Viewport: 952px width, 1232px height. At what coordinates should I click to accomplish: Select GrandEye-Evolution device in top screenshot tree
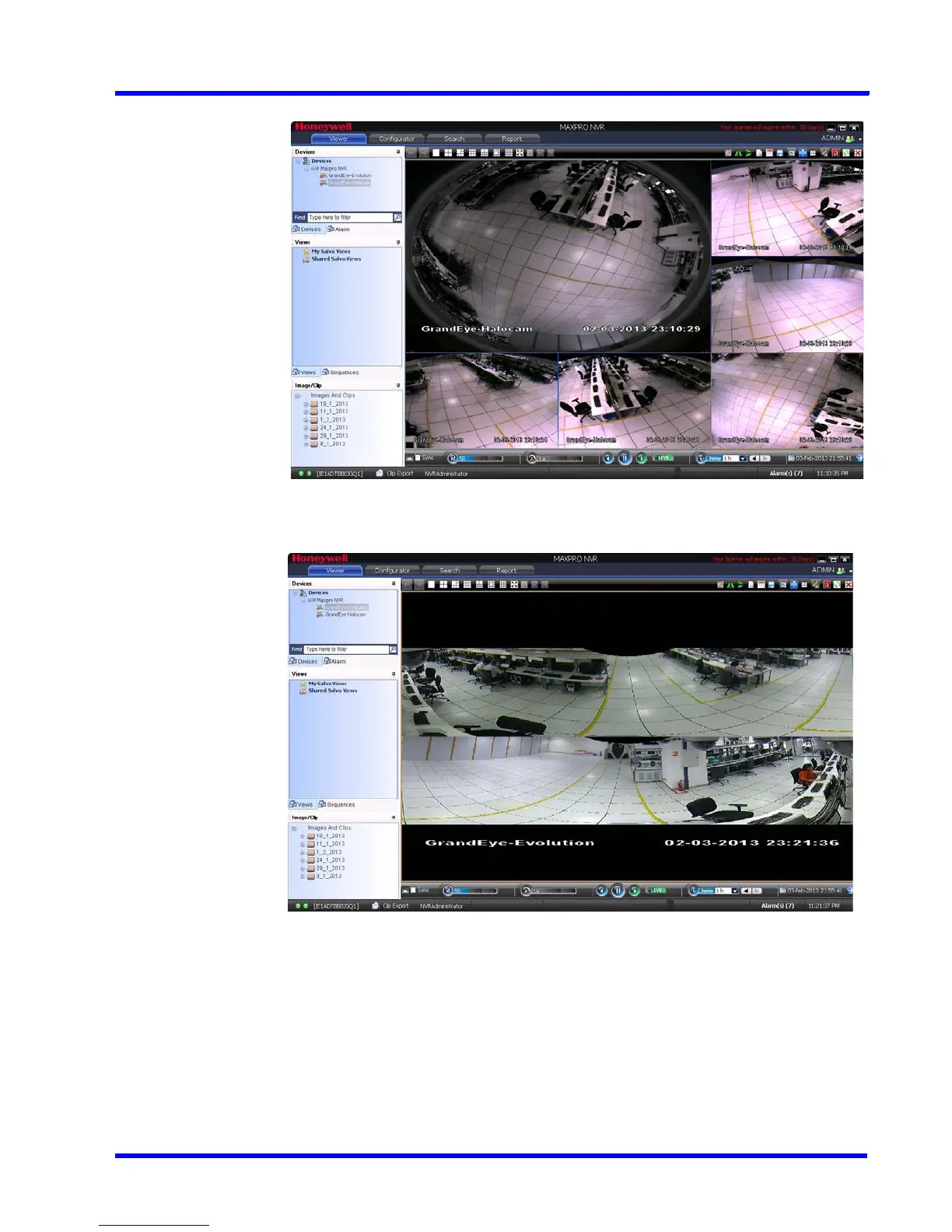coord(349,176)
